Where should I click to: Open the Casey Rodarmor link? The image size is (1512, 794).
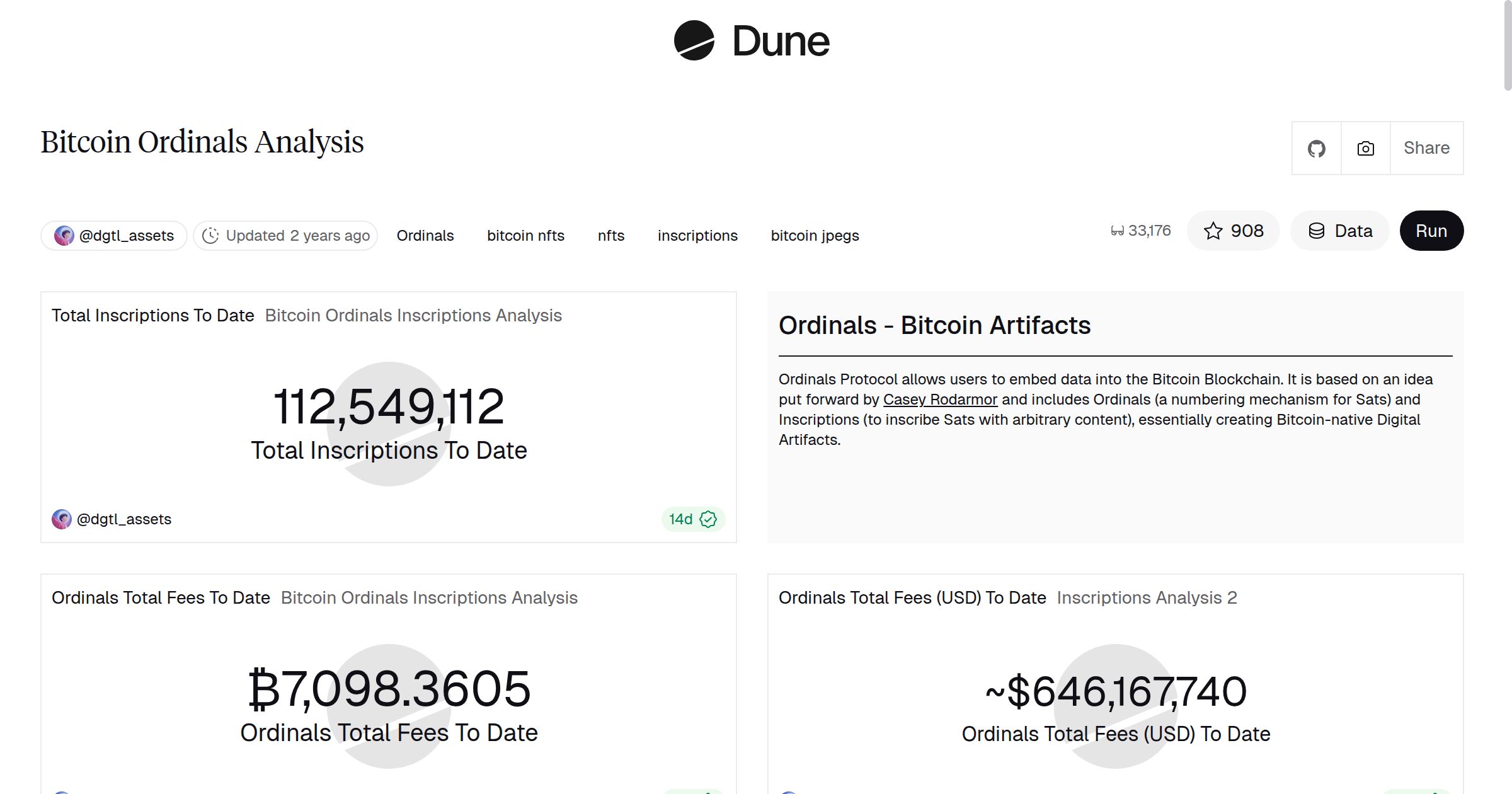click(x=941, y=399)
